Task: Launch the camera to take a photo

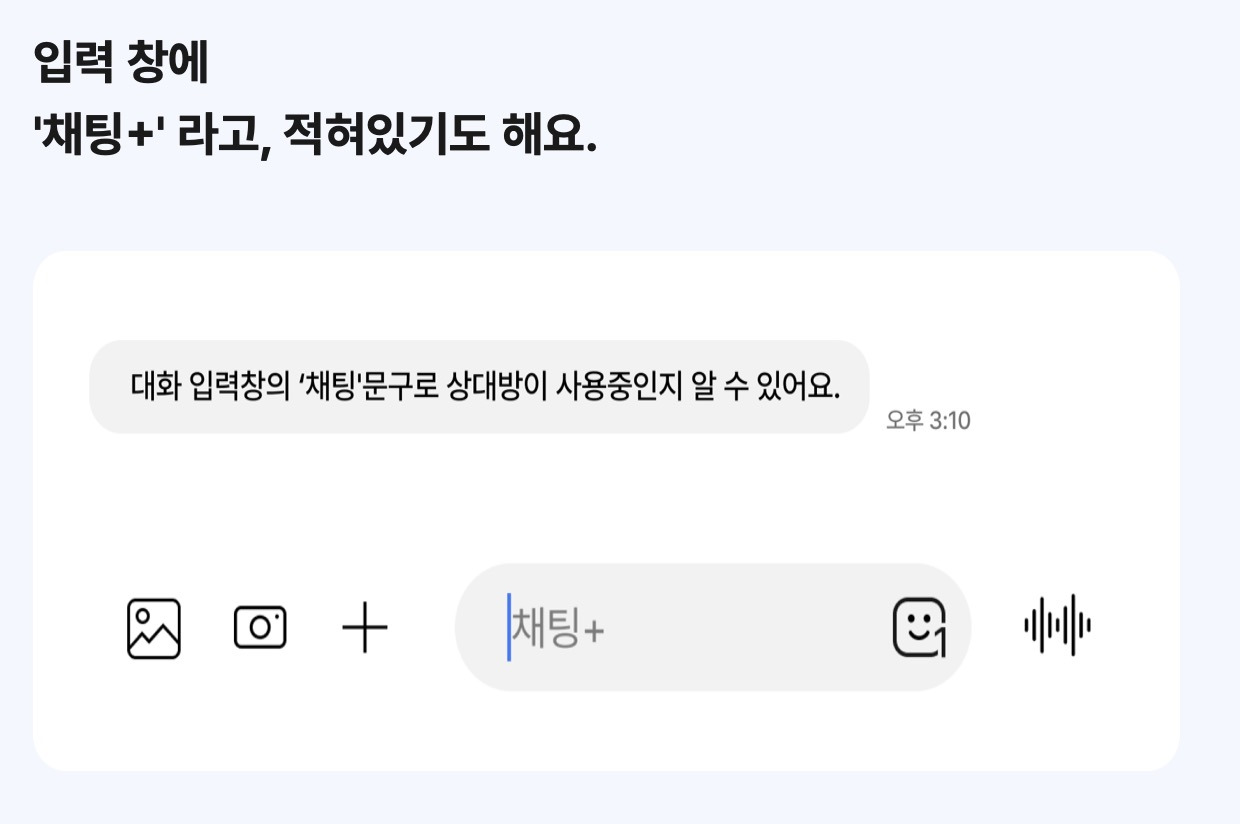Action: (260, 628)
